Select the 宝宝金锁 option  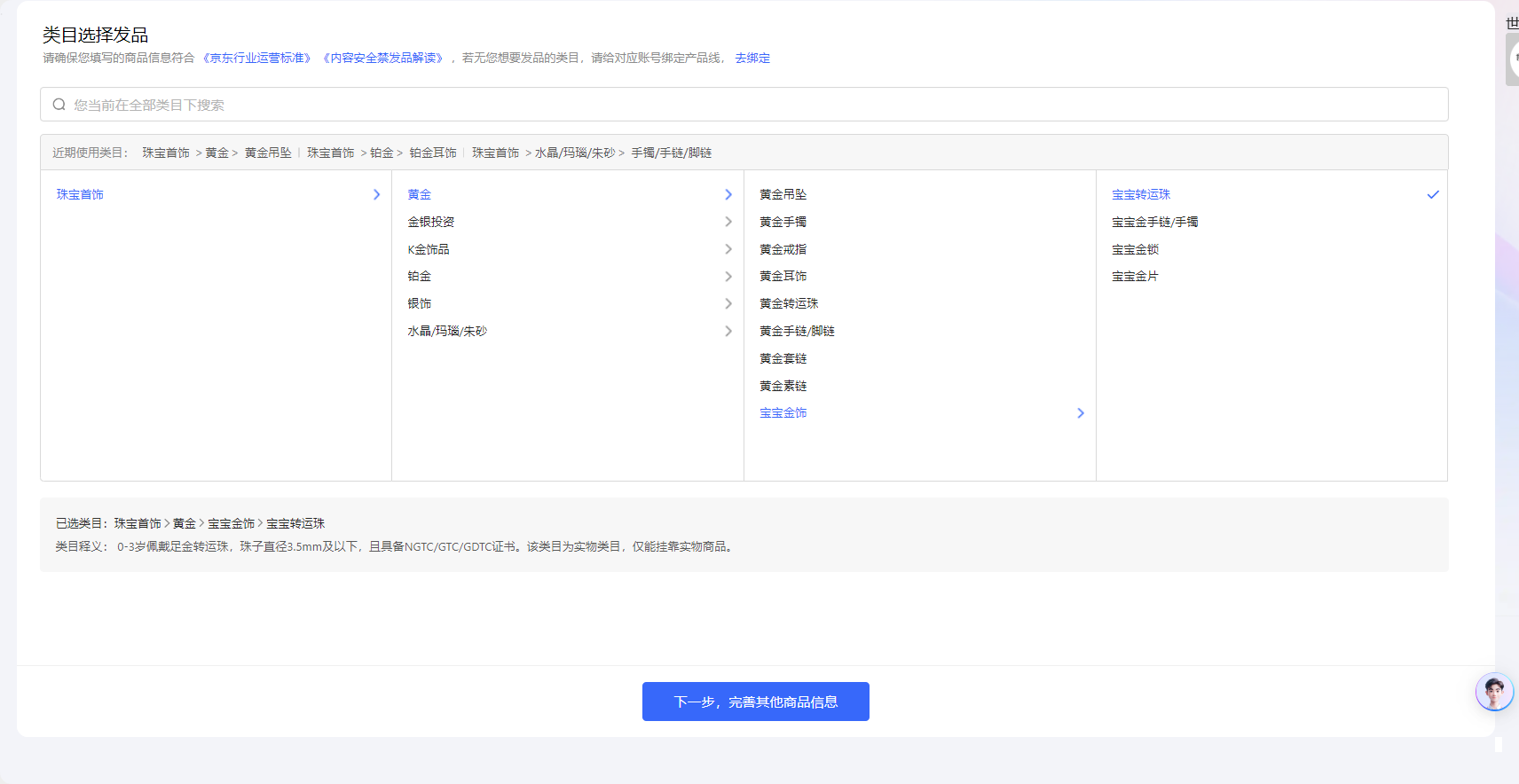[1135, 249]
